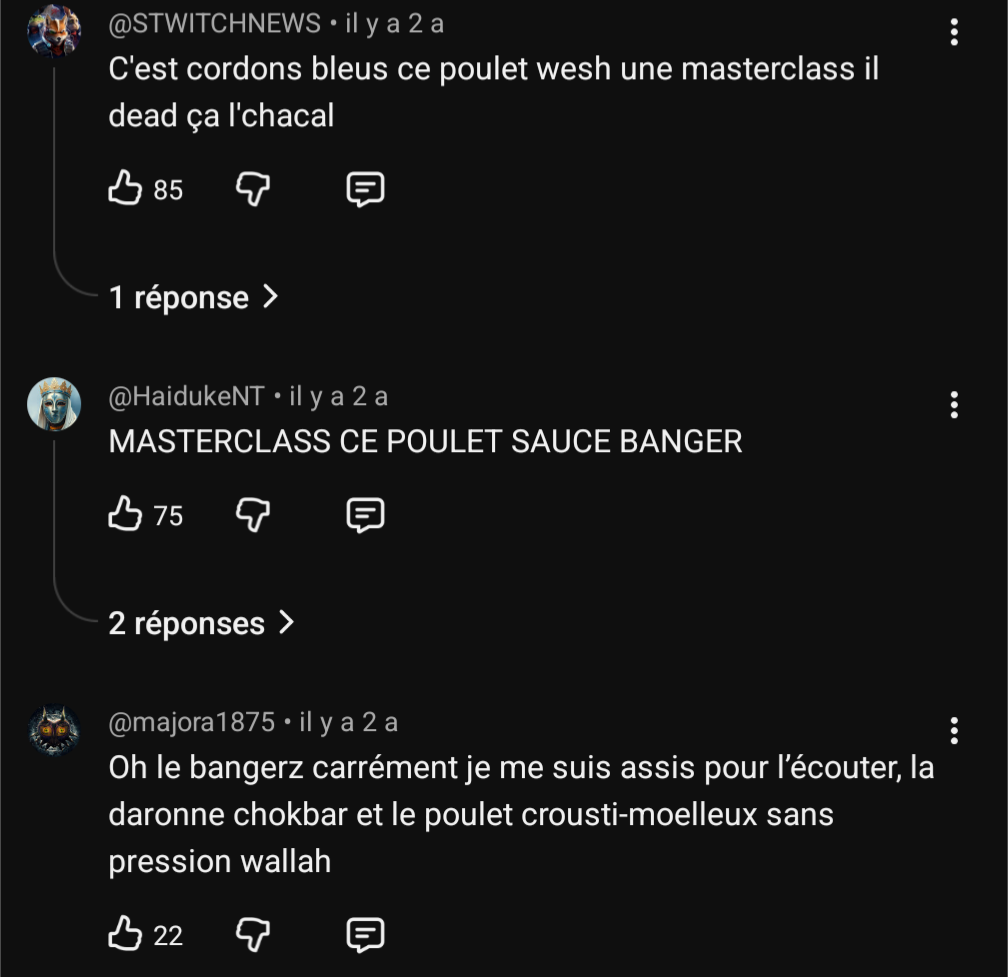This screenshot has width=1008, height=977.
Task: Open the @majora1875 channel link
Action: (x=191, y=722)
